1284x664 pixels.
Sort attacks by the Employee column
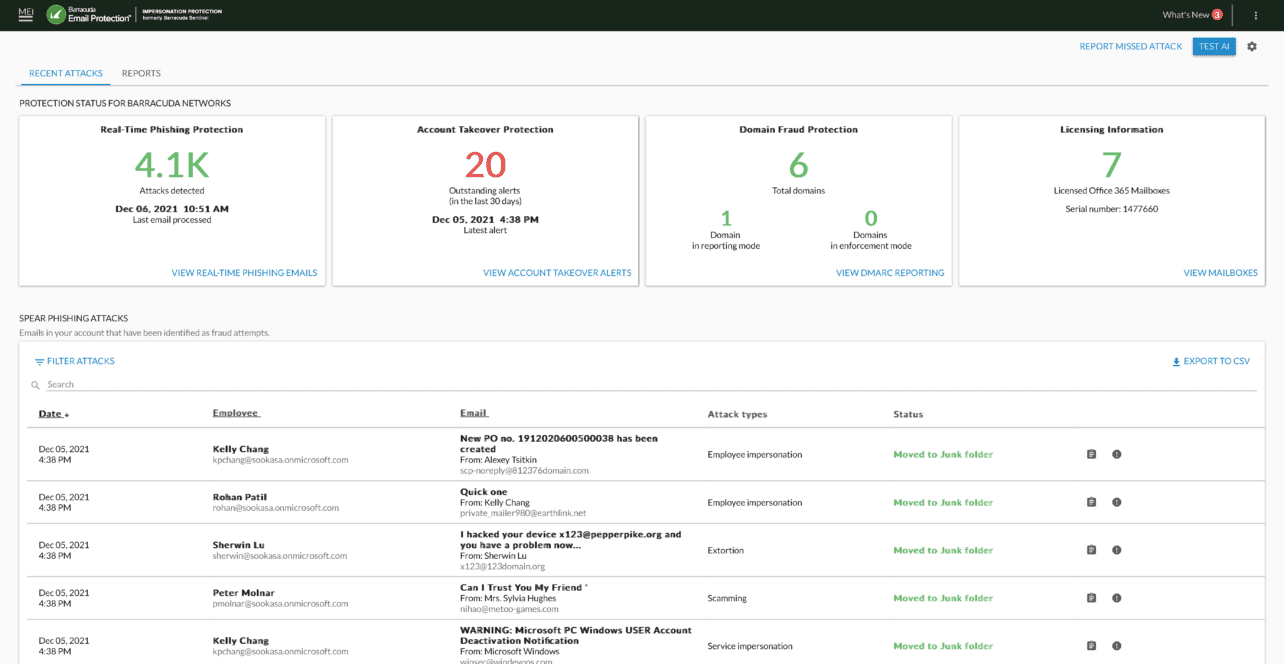[x=236, y=414]
